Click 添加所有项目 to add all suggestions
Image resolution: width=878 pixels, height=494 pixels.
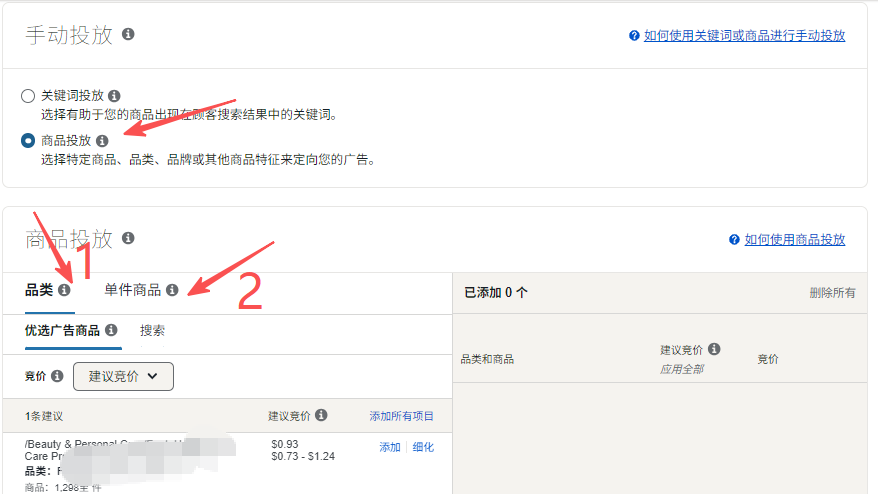click(x=401, y=416)
